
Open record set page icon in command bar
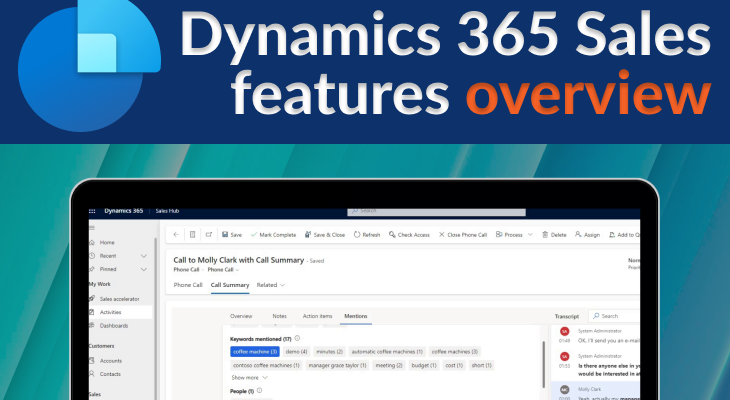pyautogui.click(x=192, y=235)
